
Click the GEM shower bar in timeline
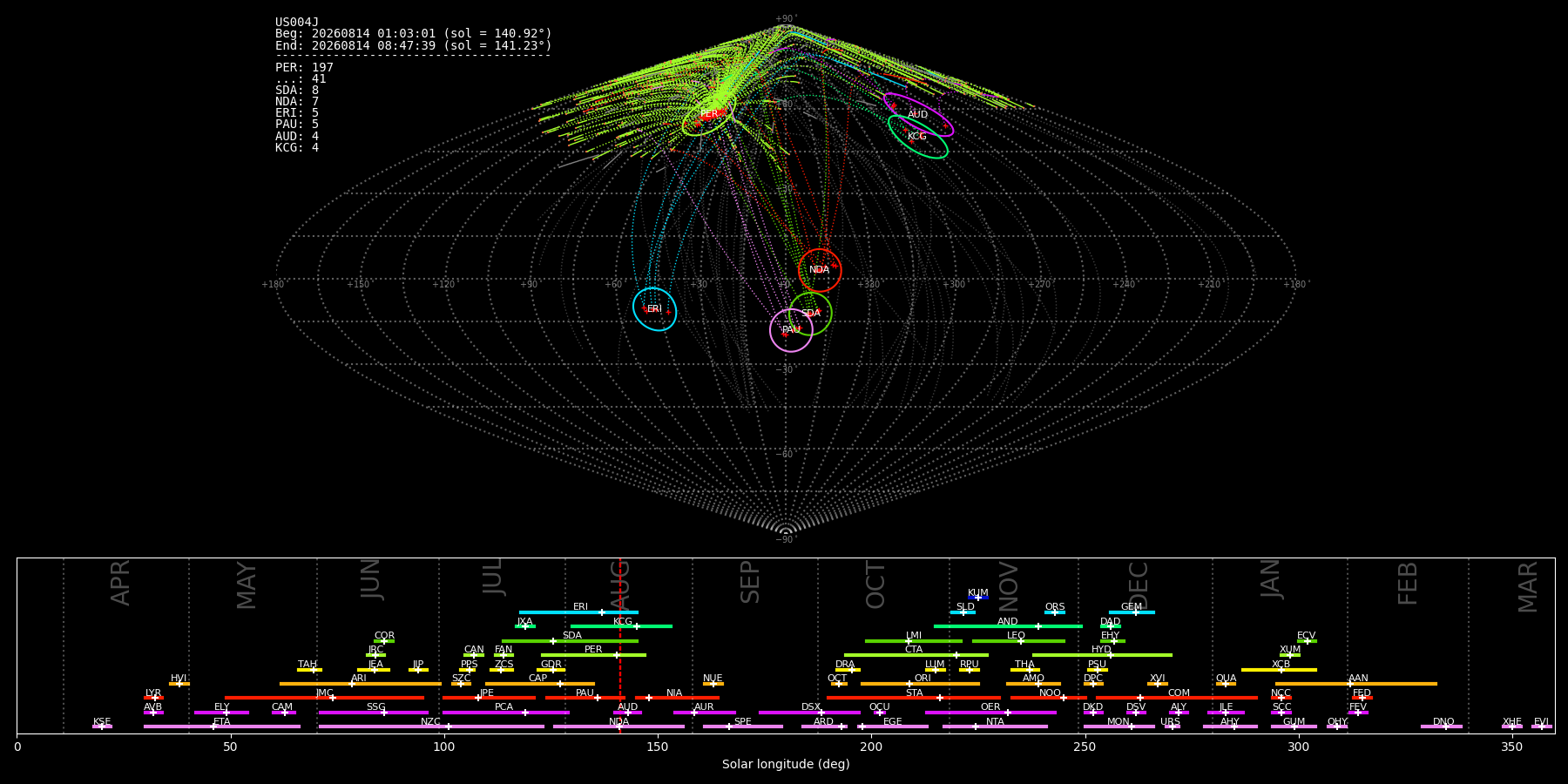[x=1132, y=612]
